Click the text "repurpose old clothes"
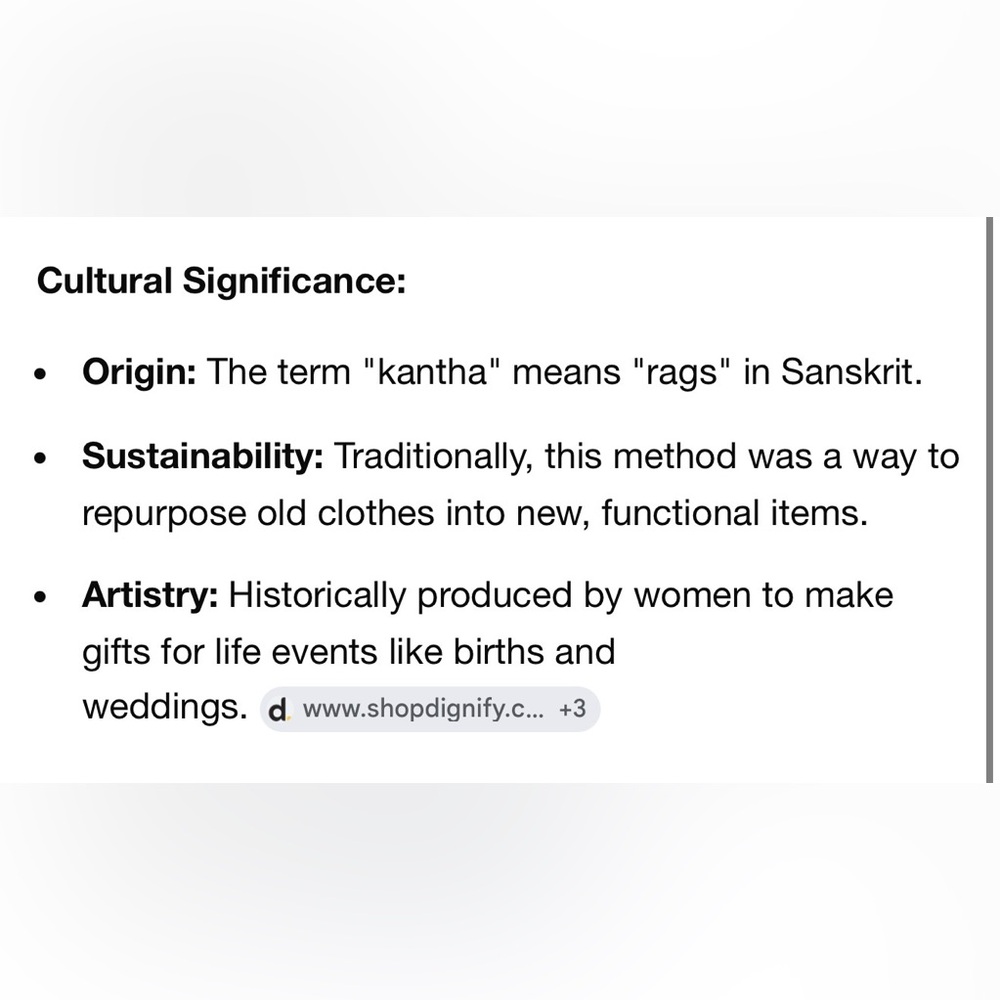 (x=258, y=513)
